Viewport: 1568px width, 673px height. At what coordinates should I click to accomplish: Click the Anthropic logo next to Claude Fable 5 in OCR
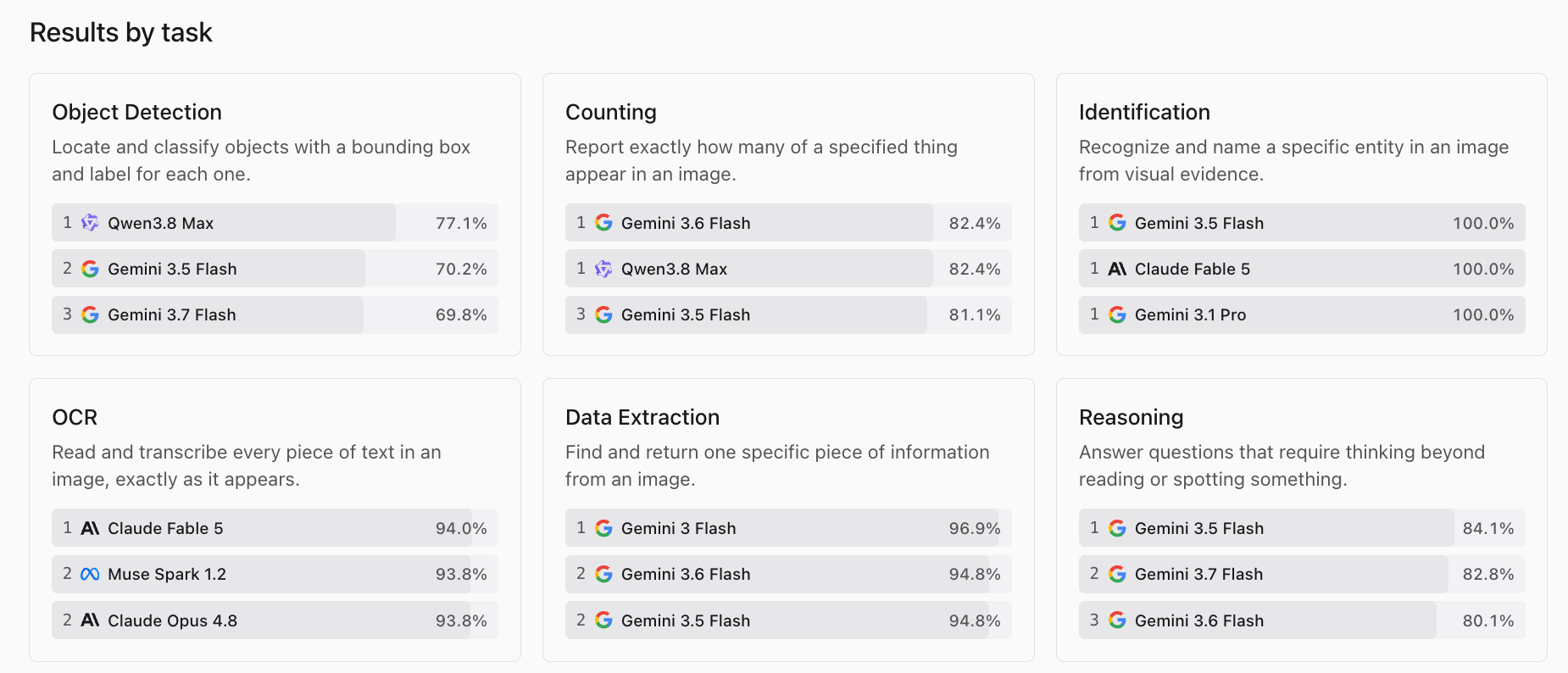(90, 528)
